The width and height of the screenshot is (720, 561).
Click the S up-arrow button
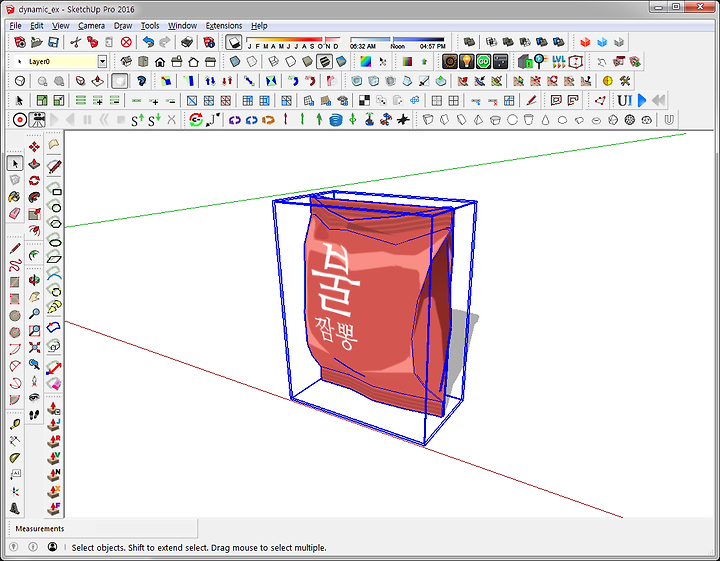click(138, 120)
